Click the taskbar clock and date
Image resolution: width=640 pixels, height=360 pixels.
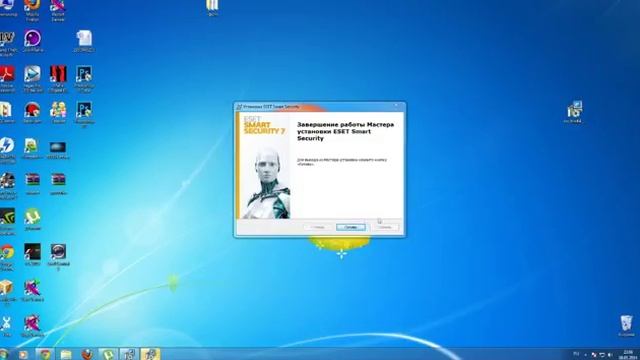click(x=628, y=354)
